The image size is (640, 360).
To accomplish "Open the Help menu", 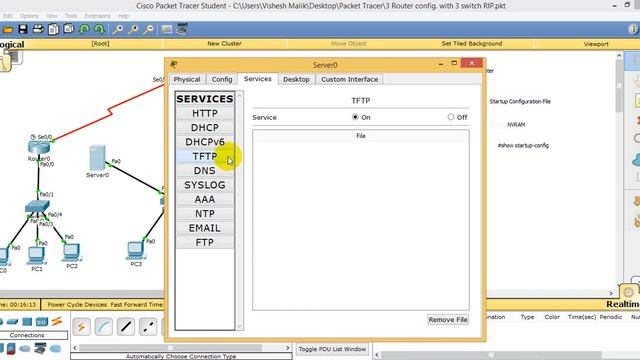I will pos(123,16).
